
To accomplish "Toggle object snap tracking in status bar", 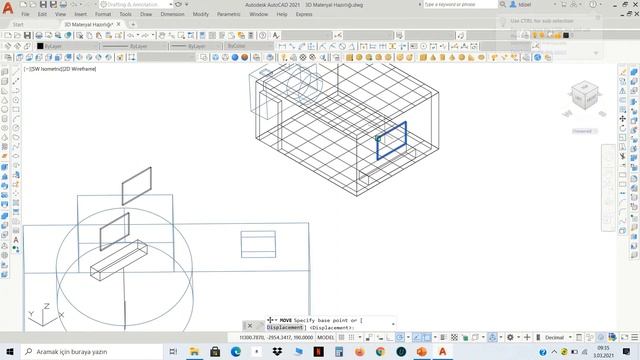I will tap(416, 338).
